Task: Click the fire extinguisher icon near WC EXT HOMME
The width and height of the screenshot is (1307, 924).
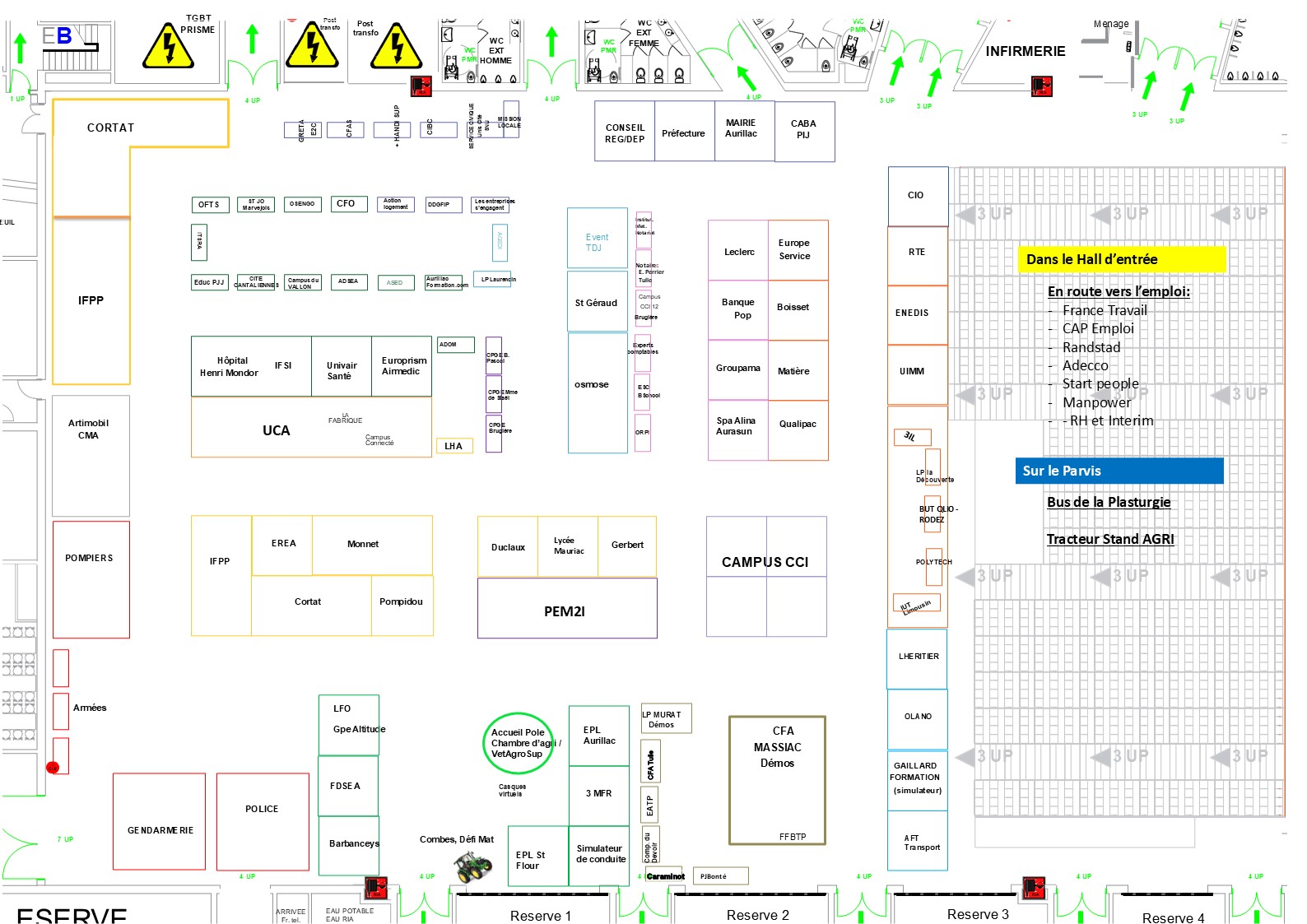Action: click(x=421, y=85)
